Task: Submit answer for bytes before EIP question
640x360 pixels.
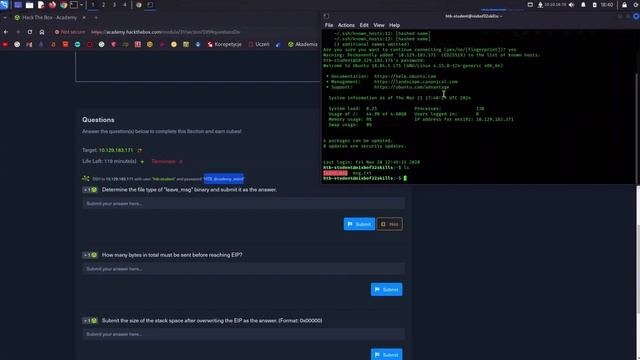Action: (386, 289)
